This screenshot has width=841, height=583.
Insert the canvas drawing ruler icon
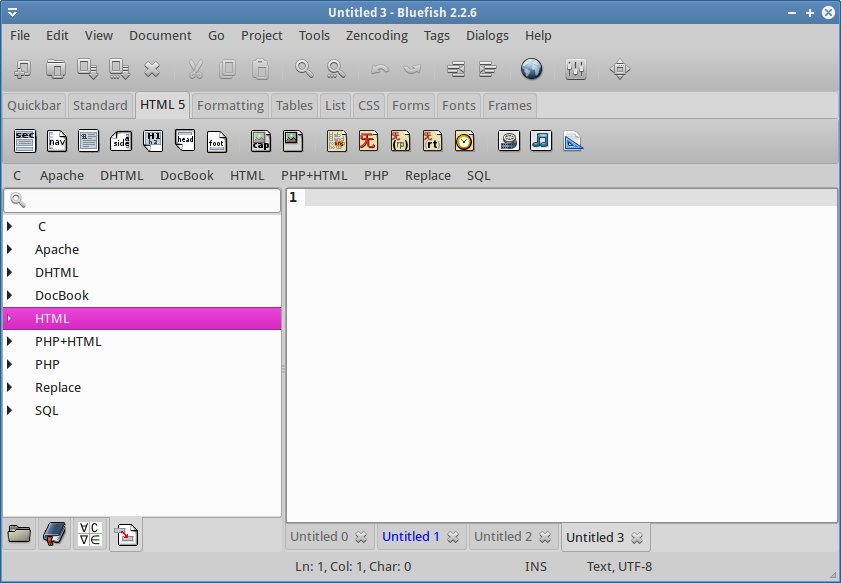[x=573, y=141]
